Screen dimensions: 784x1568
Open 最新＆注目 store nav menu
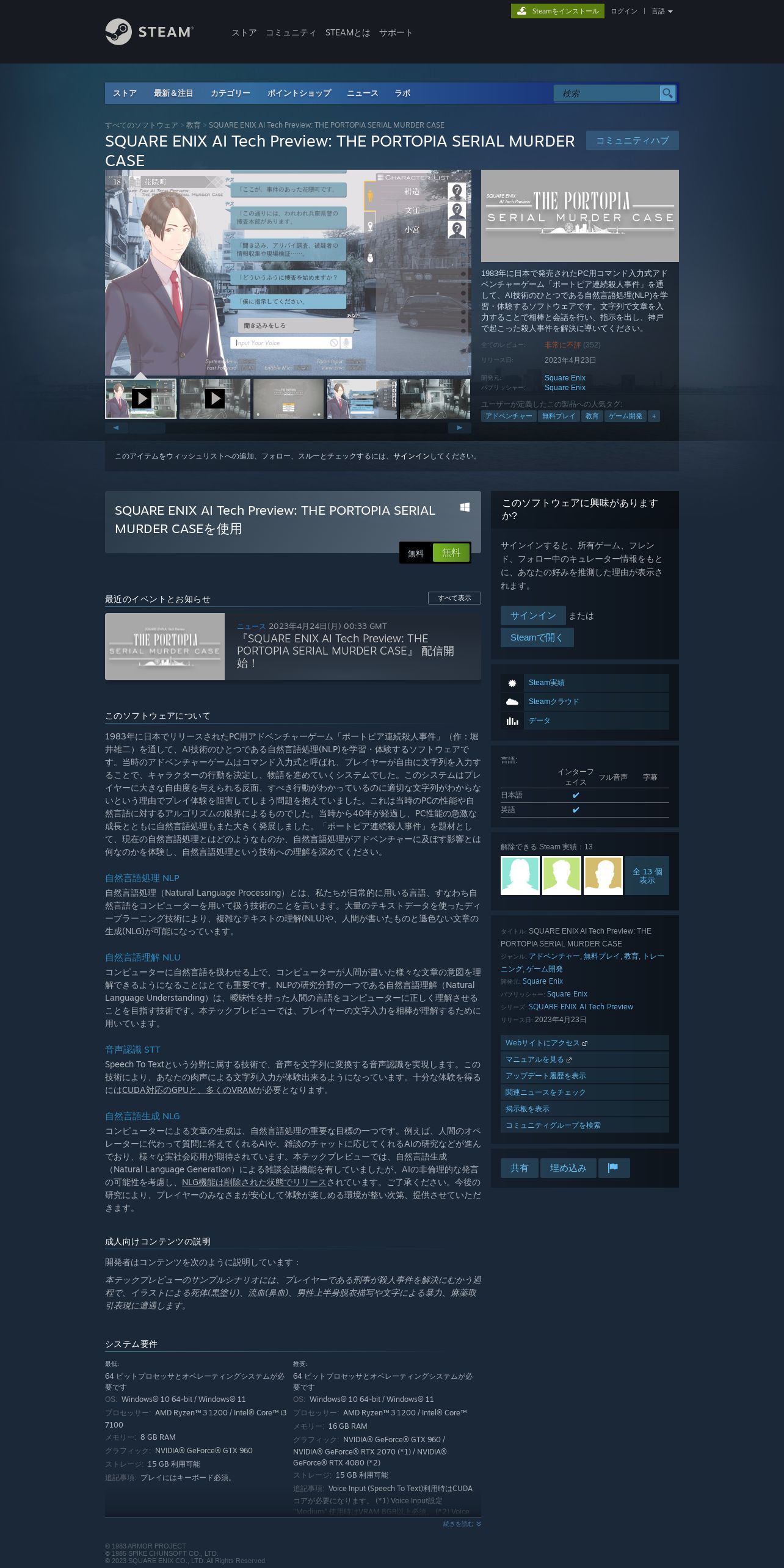[x=173, y=93]
